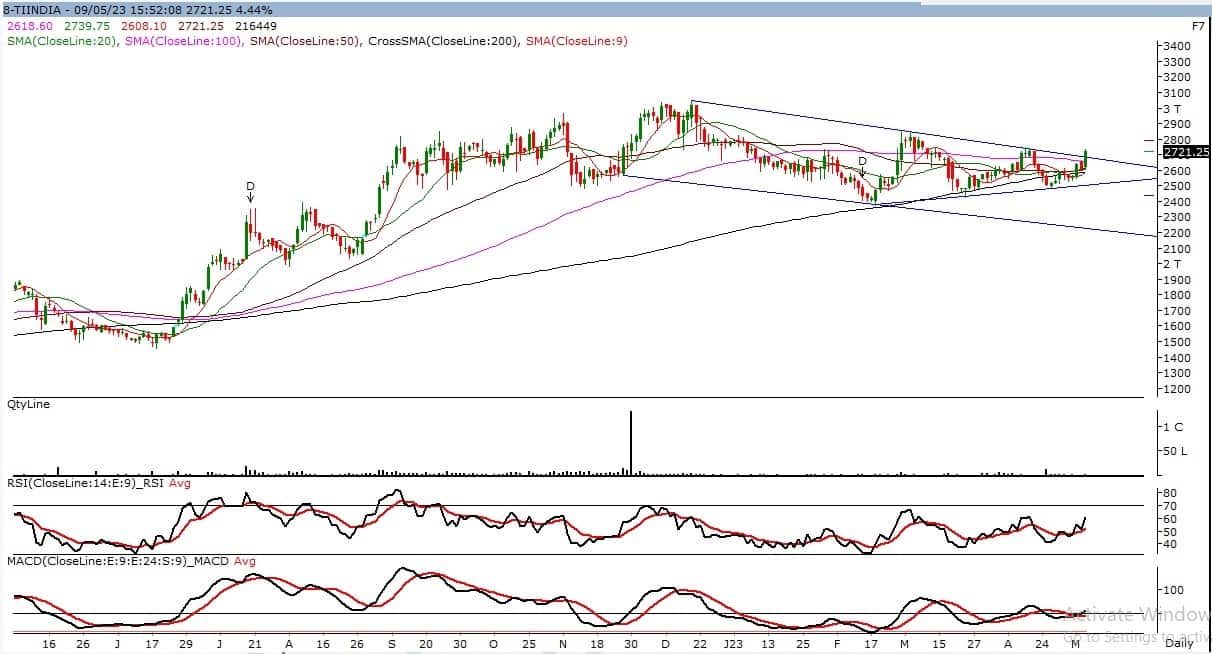Select the red SMA(CloseLine:9) legend label
Image resolution: width=1212 pixels, height=654 pixels.
pyautogui.click(x=576, y=41)
